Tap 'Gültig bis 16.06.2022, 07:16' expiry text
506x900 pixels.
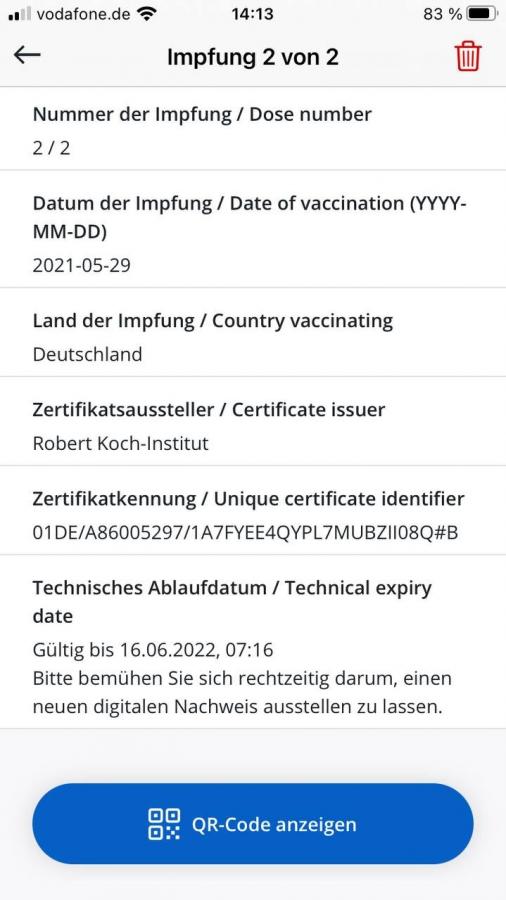(153, 650)
